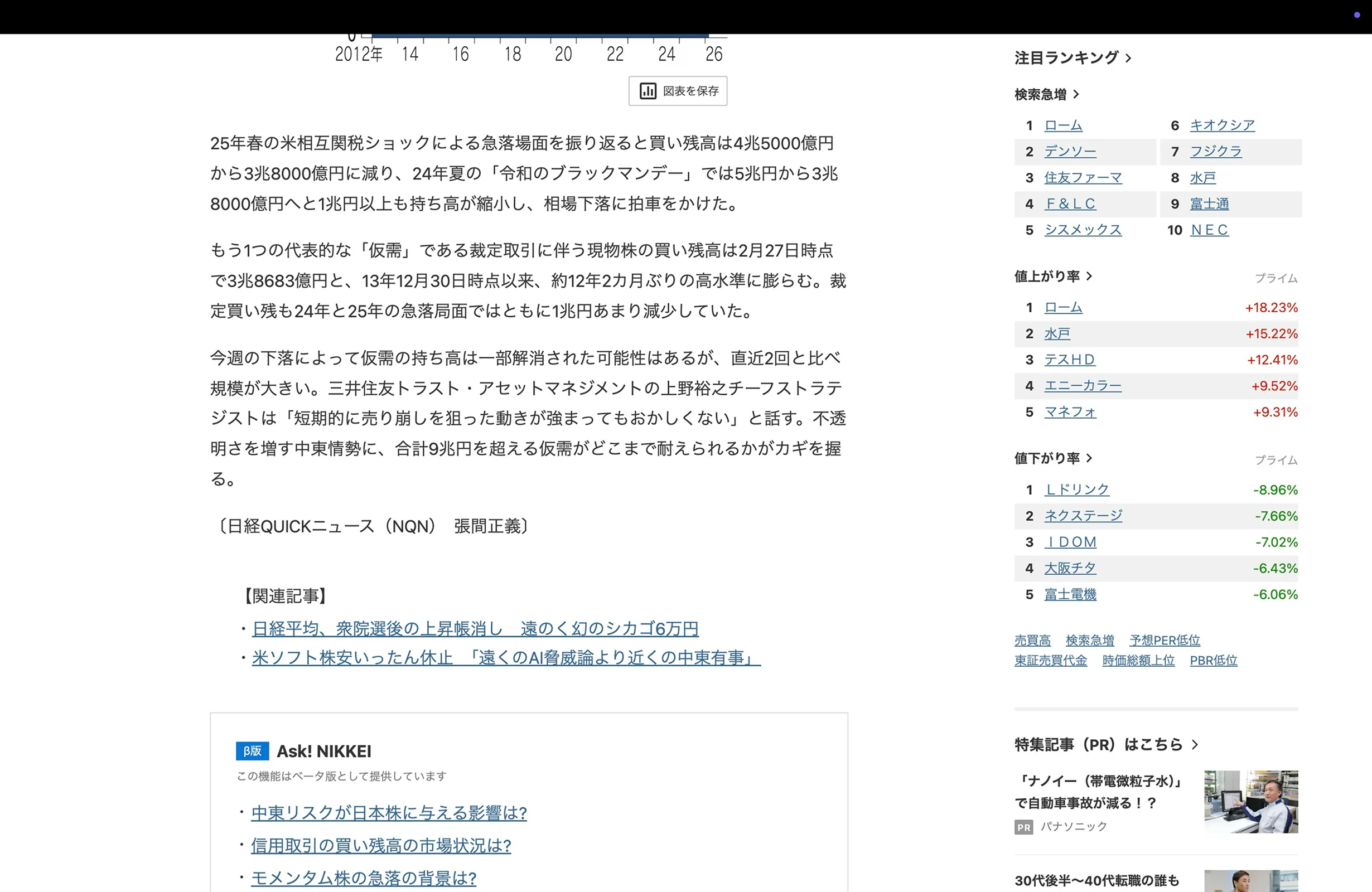Open 大阪チタ stock link
This screenshot has height=892, width=1372.
coord(1070,568)
